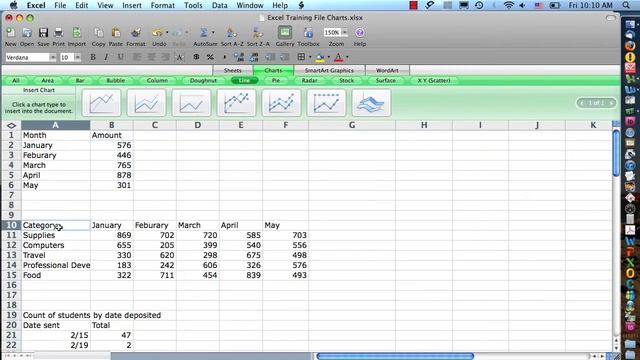The width and height of the screenshot is (640, 360).
Task: Toggle the Gallery toolbar icon
Action: tap(285, 32)
